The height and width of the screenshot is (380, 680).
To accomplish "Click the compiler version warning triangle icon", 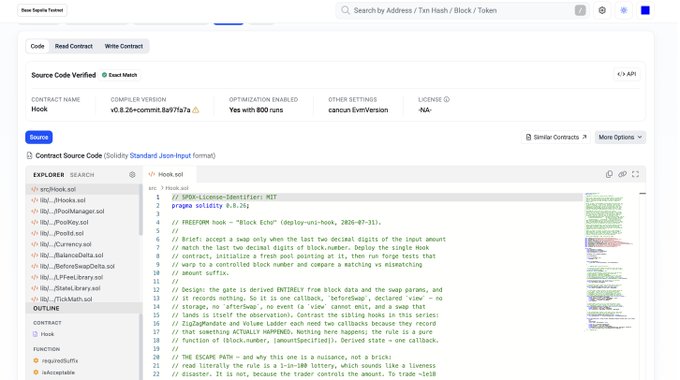I will pos(196,110).
